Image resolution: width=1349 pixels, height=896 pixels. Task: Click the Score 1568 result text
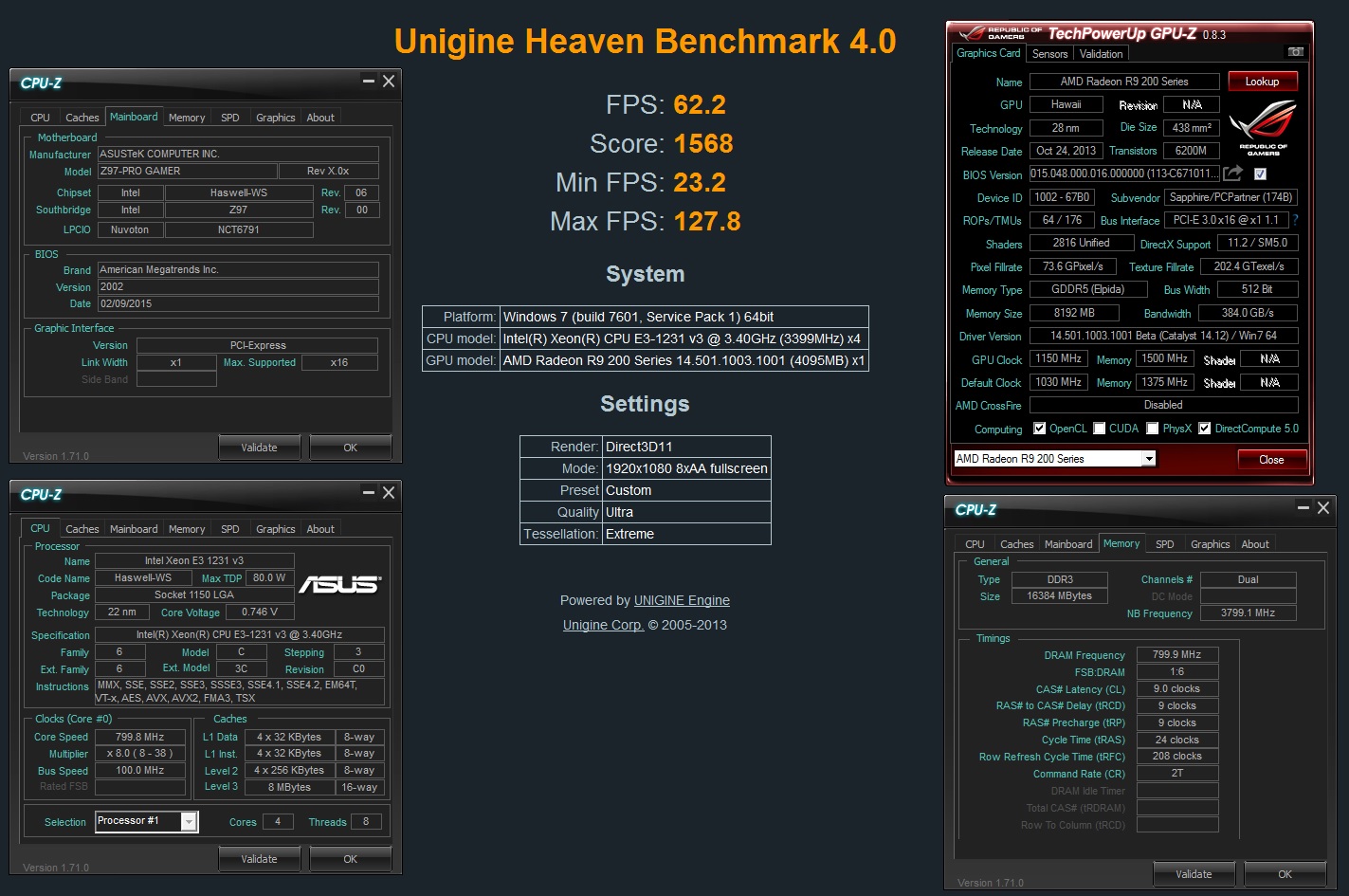tap(662, 144)
